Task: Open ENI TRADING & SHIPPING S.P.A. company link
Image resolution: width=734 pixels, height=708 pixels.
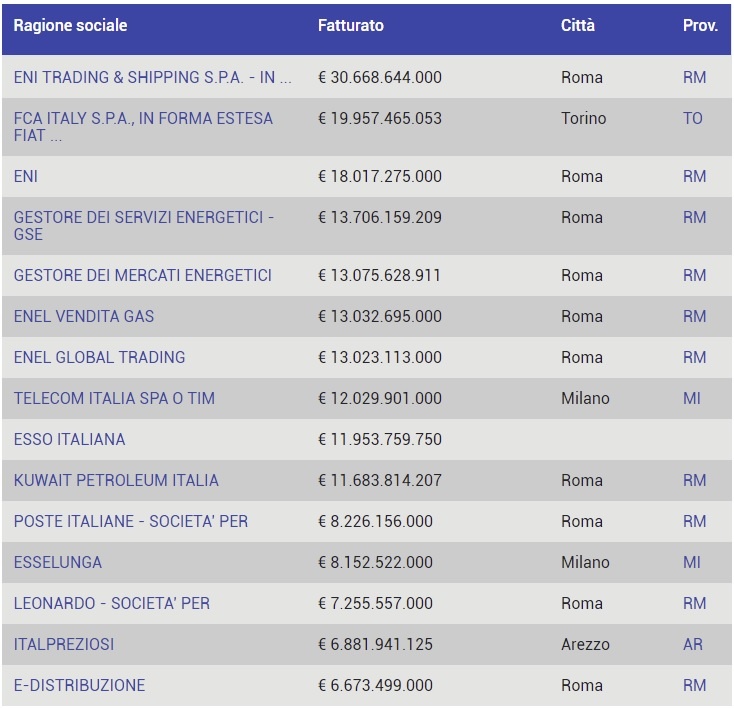Action: tap(153, 77)
